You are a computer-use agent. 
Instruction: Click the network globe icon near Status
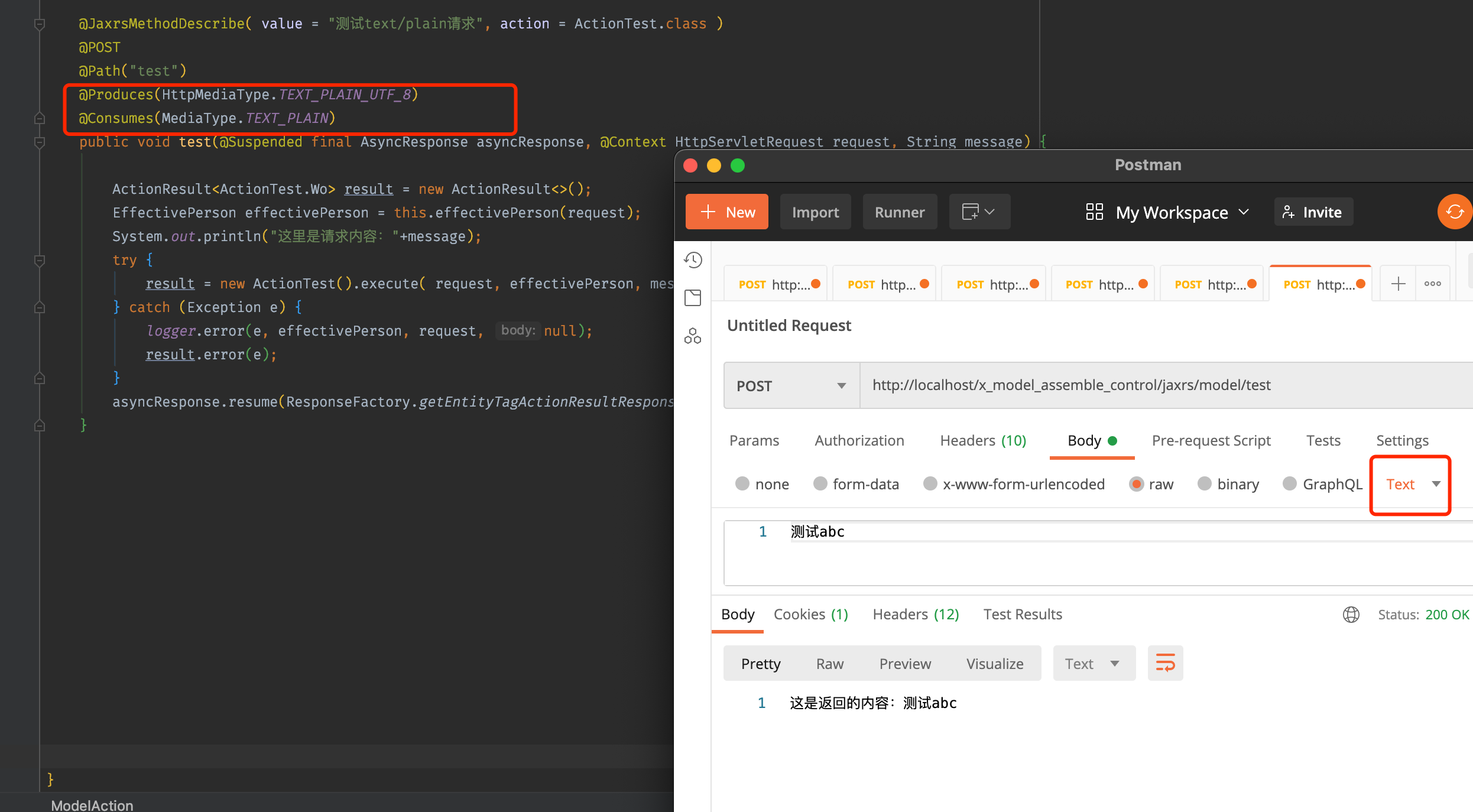pos(1351,615)
